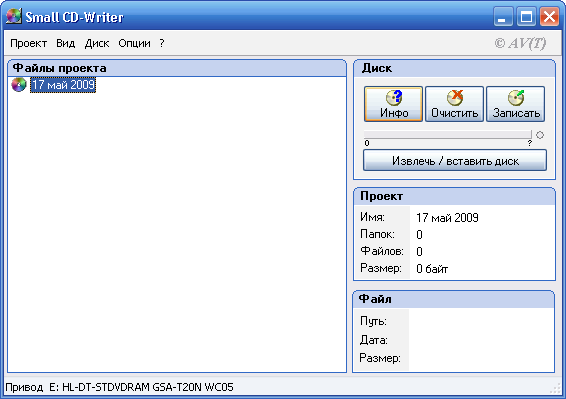The height and width of the screenshot is (399, 566).
Task: Click the Очистить erase disc button
Action: pyautogui.click(x=454, y=104)
